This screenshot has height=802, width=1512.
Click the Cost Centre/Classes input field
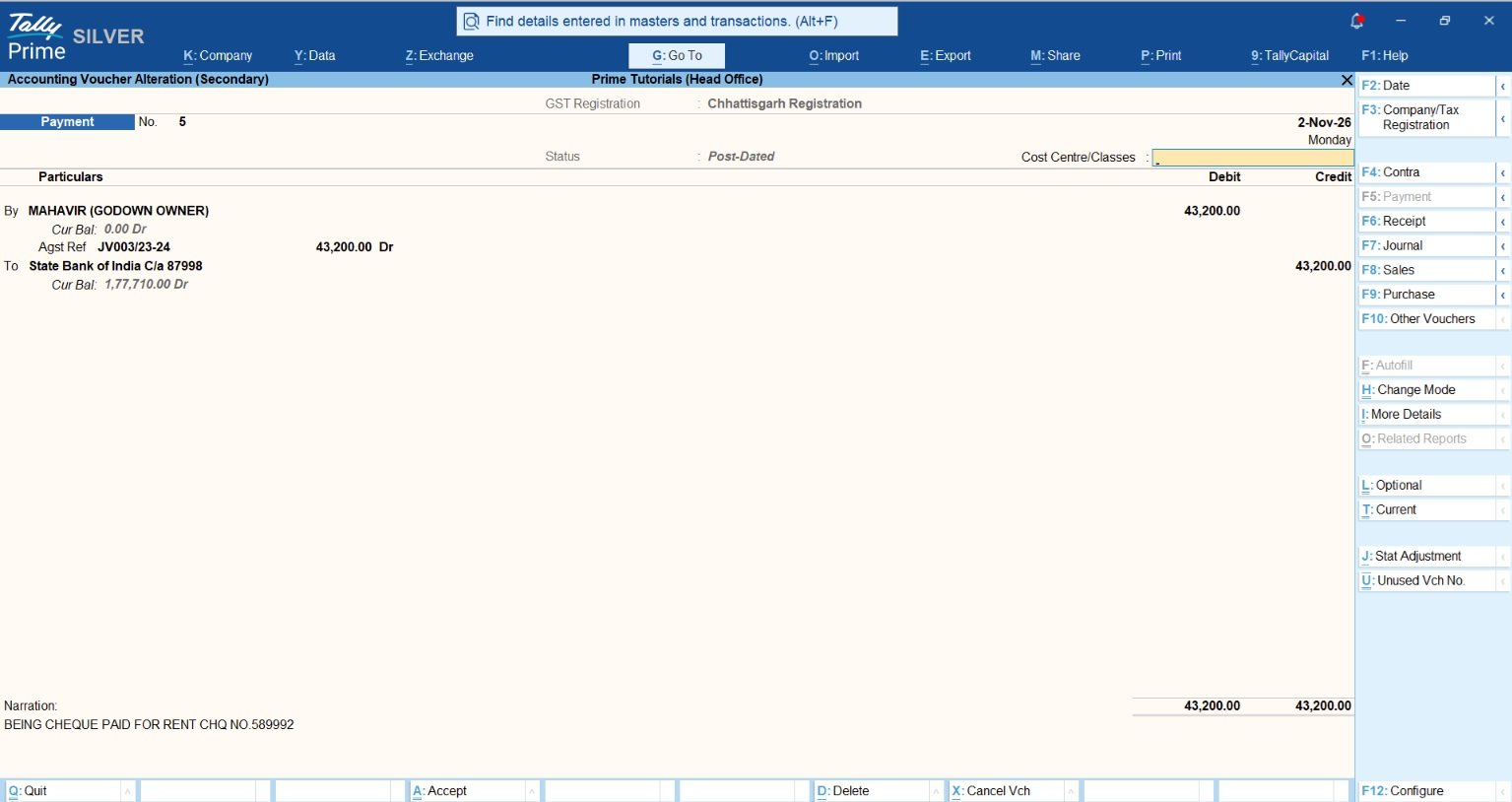click(1253, 158)
